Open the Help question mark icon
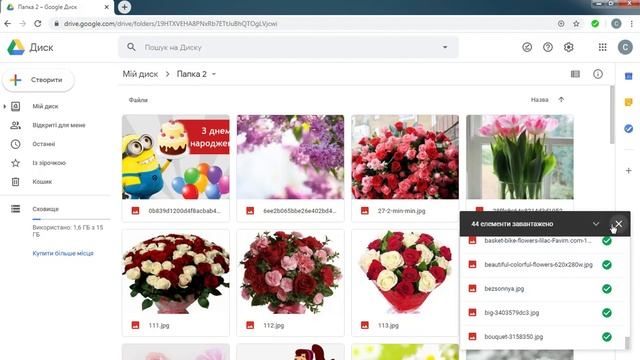The image size is (640, 360). 548,47
